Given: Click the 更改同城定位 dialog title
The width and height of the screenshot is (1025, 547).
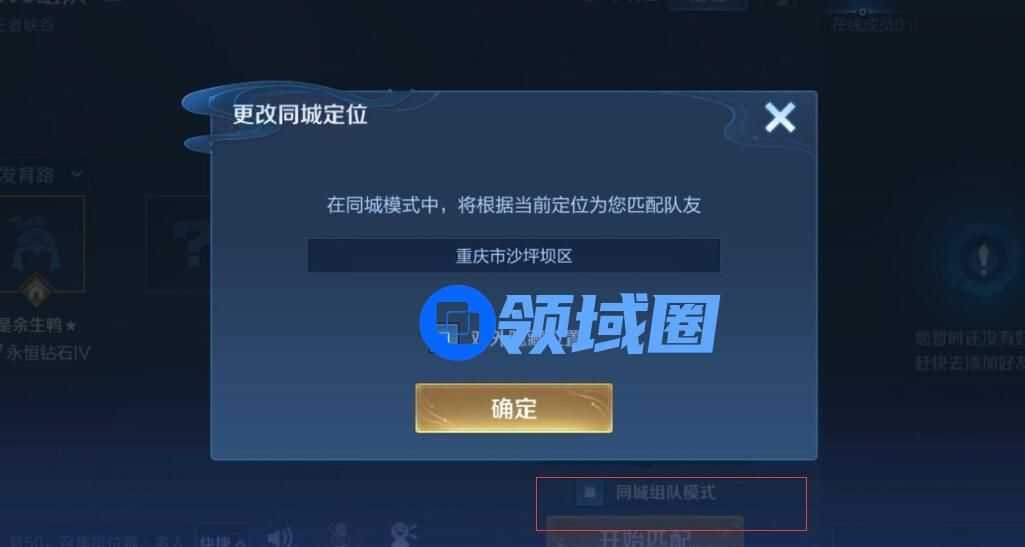Looking at the screenshot, I should (300, 115).
